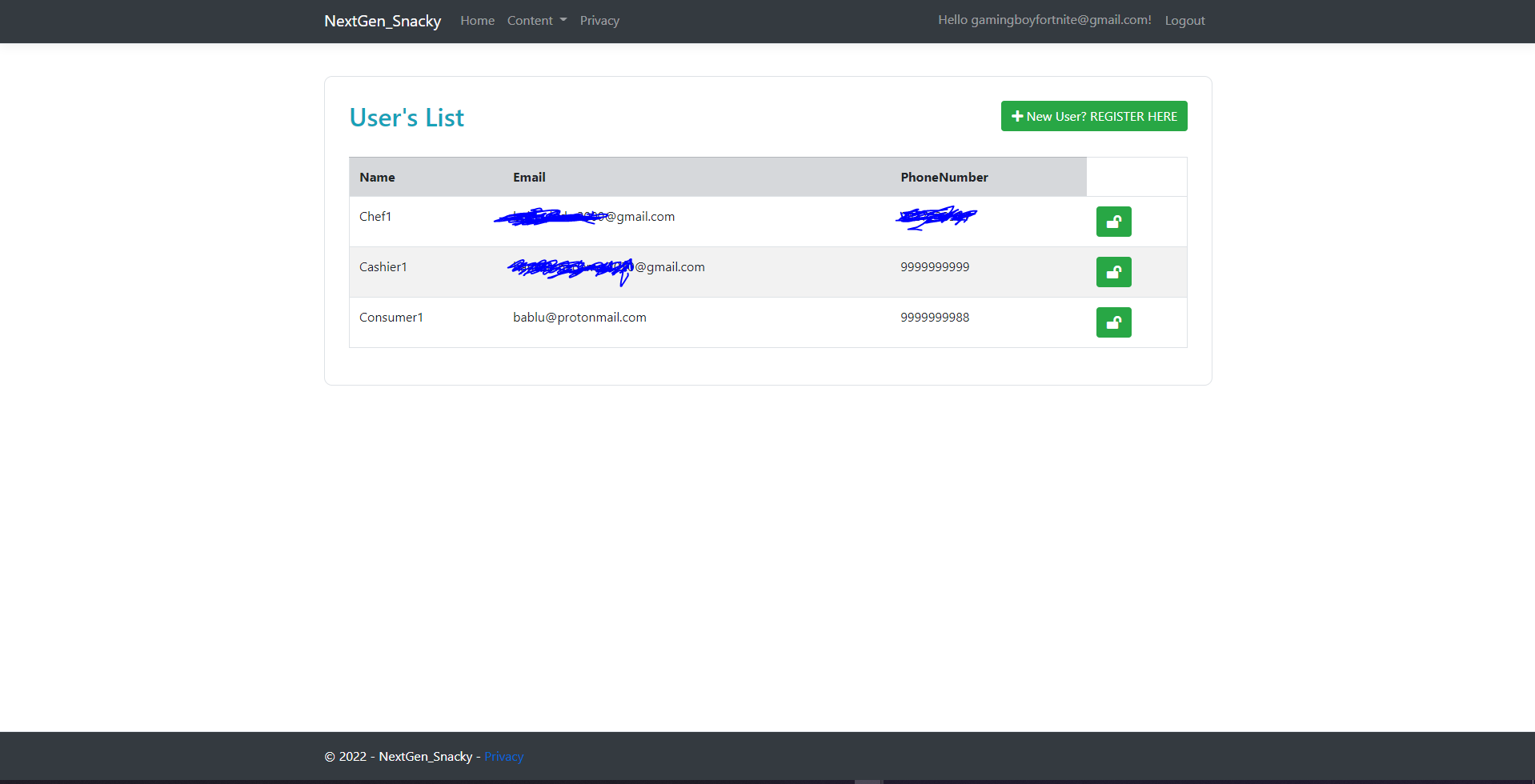Click bablu@protonmail.com email address

tap(579, 317)
